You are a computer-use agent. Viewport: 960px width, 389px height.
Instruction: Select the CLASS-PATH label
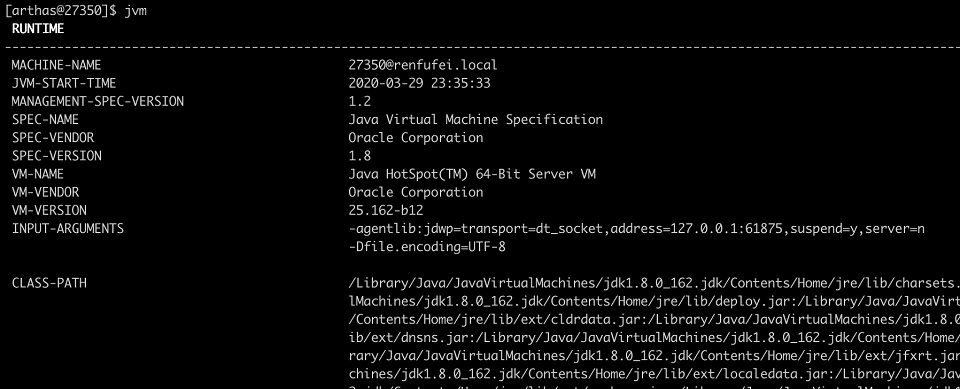click(x=49, y=283)
